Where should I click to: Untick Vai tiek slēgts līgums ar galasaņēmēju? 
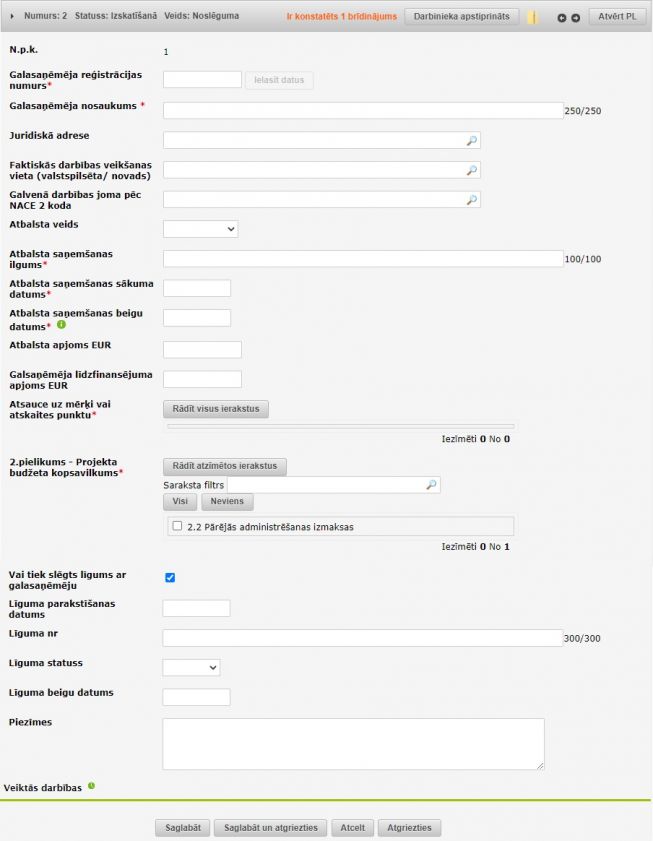(170, 578)
